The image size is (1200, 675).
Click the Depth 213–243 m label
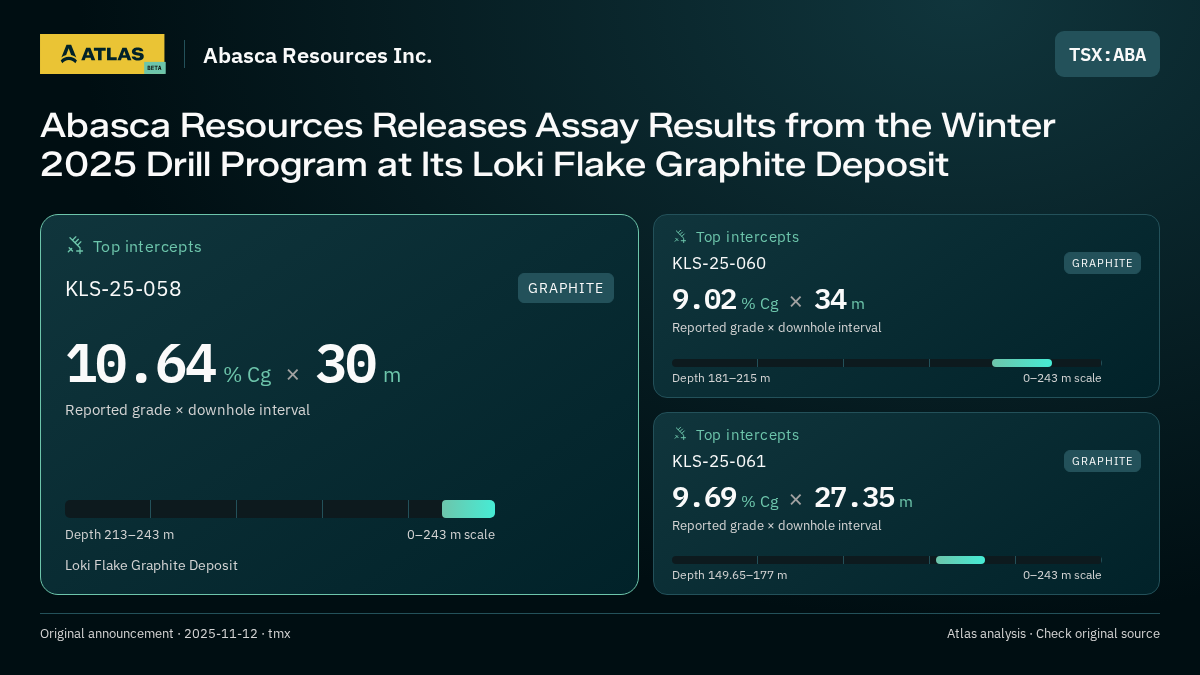[119, 535]
